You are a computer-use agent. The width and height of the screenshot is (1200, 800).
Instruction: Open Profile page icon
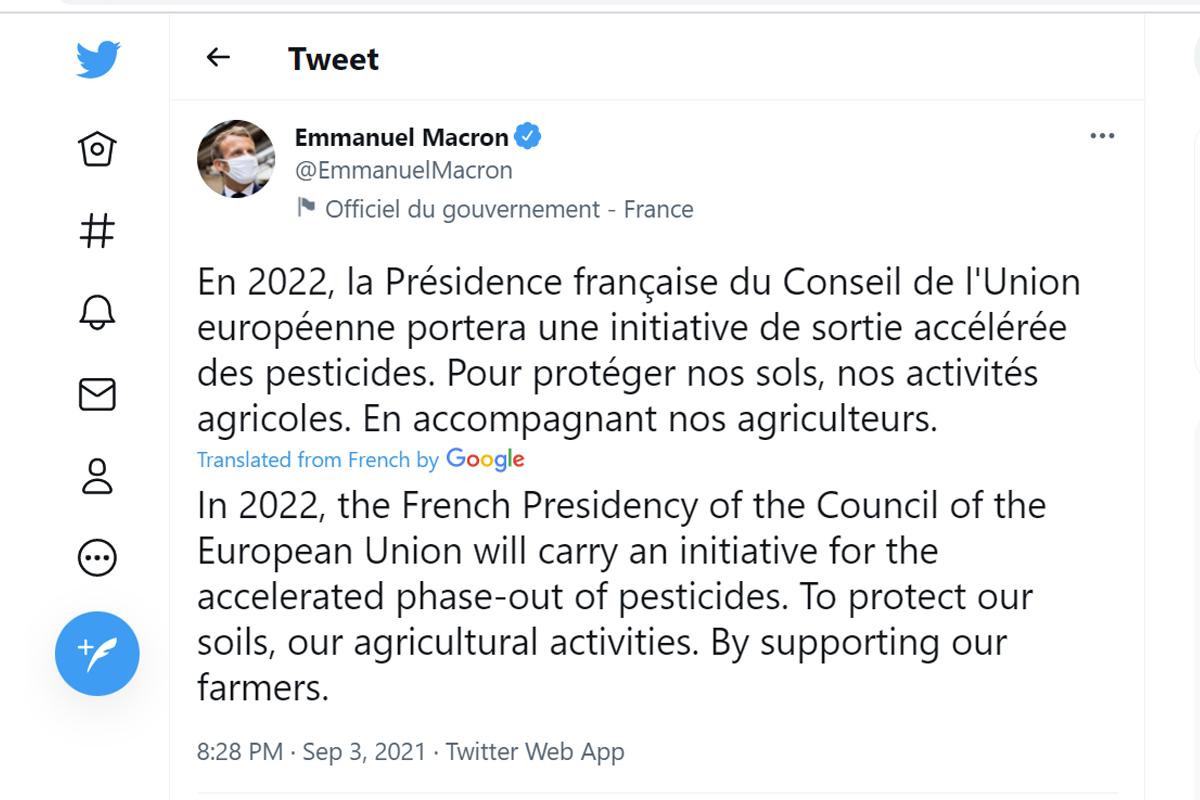97,475
